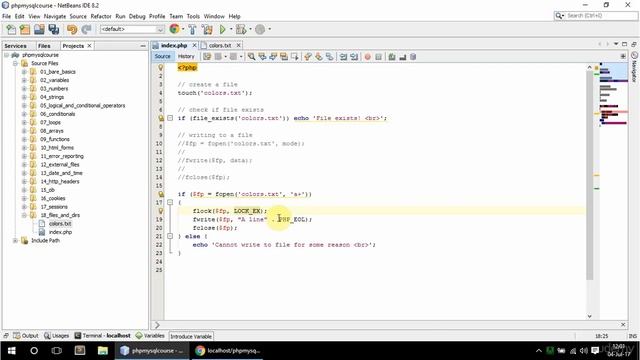Close the colors.txt tab
This screenshot has width=640, height=360.
238,45
